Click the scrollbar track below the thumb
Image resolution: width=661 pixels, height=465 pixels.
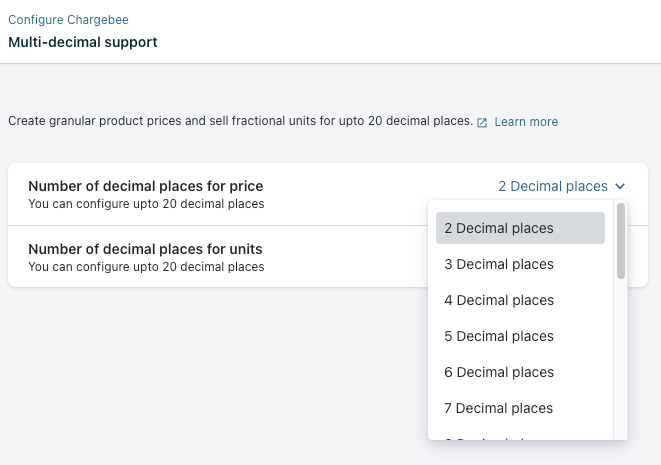pyautogui.click(x=621, y=360)
